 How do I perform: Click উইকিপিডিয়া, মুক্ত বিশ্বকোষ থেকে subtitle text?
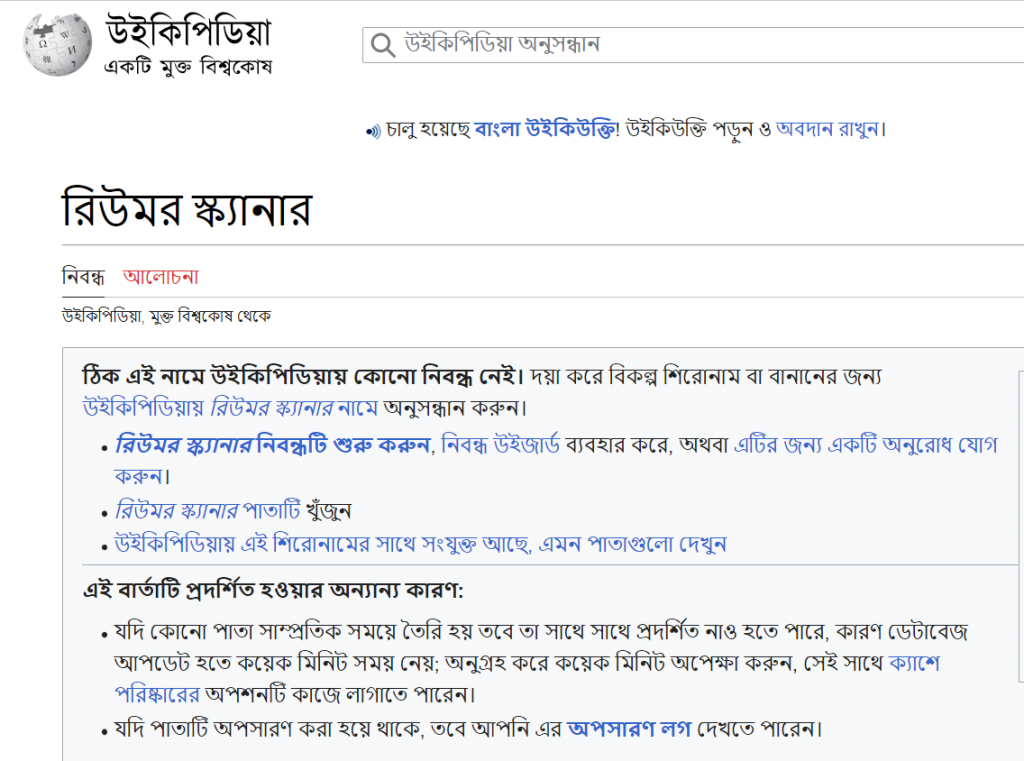tap(167, 317)
